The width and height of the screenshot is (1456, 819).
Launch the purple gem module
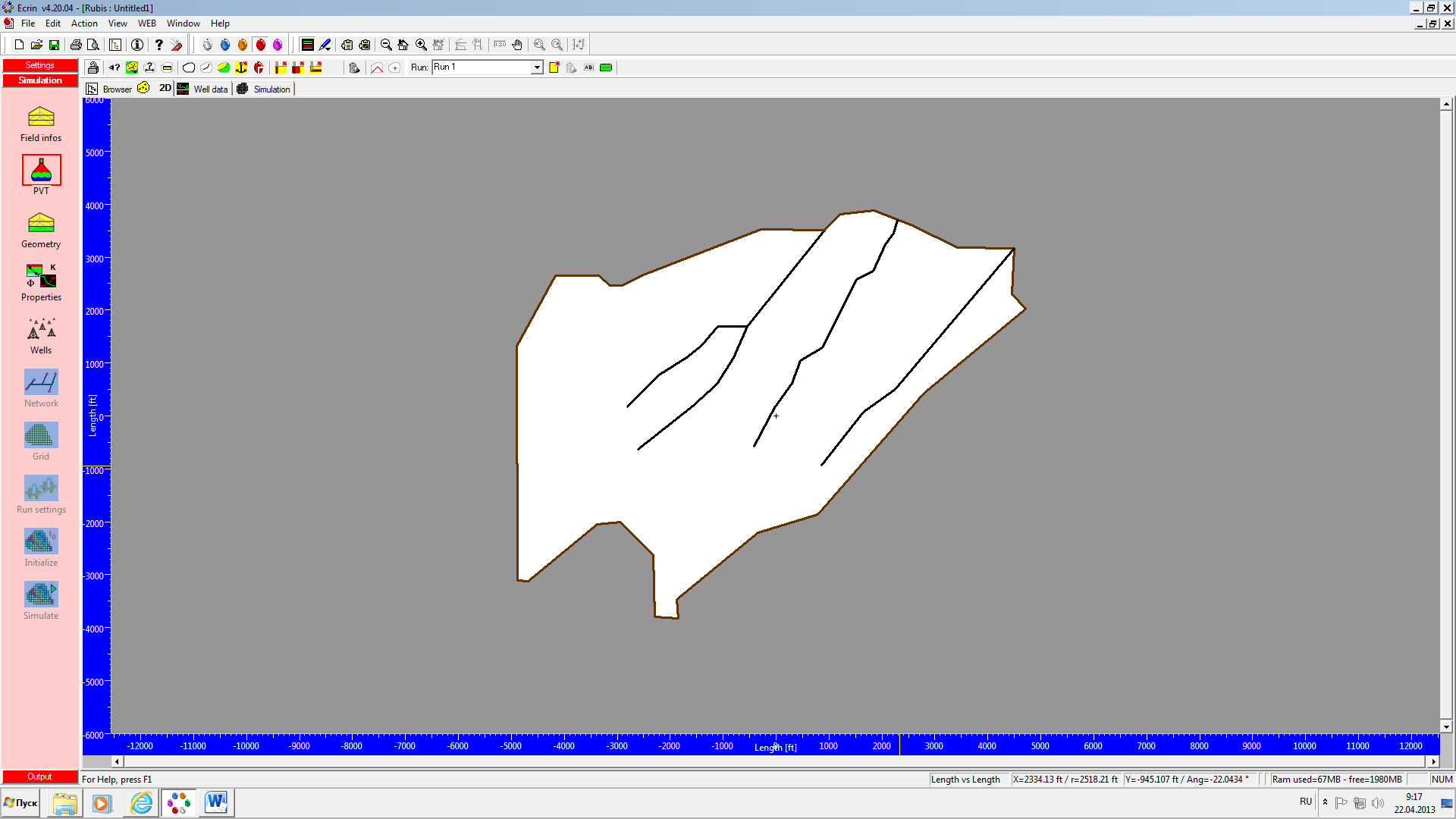point(278,45)
